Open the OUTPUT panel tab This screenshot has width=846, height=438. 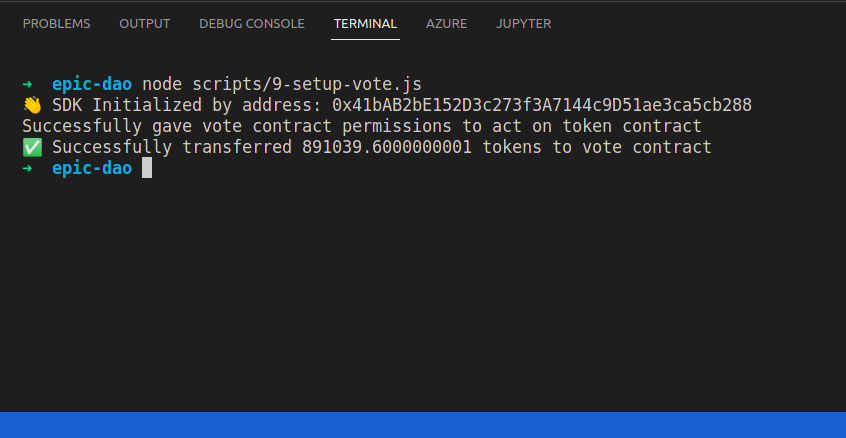145,24
